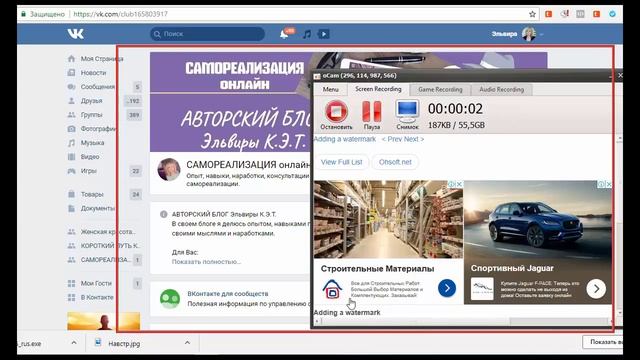Click the info icon beside АВТОРСКИЙ БЛОГ
640x360 pixels.
click(164, 214)
